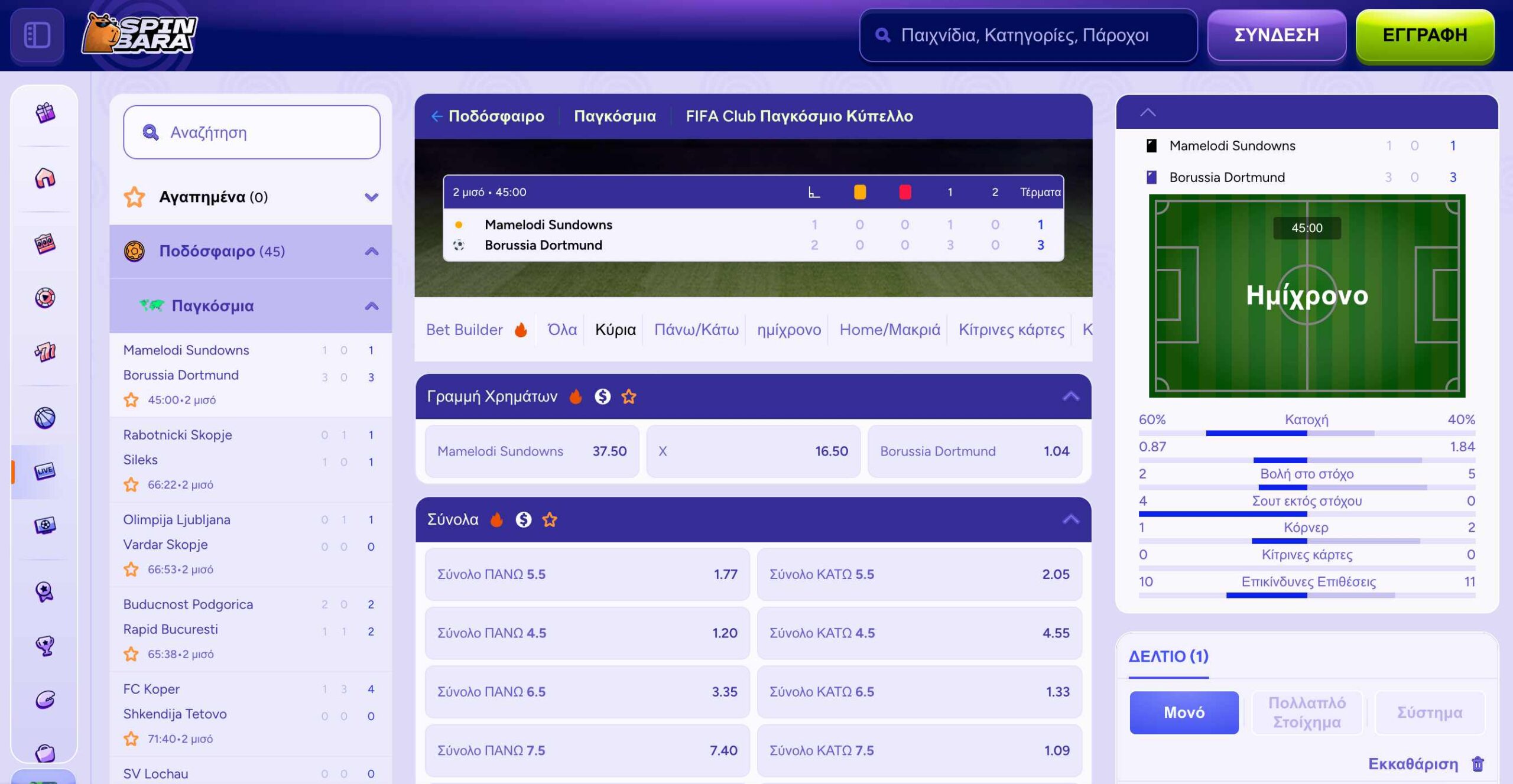Click the home icon in left sidebar
Viewport: 1513px width, 784px height.
click(x=45, y=178)
